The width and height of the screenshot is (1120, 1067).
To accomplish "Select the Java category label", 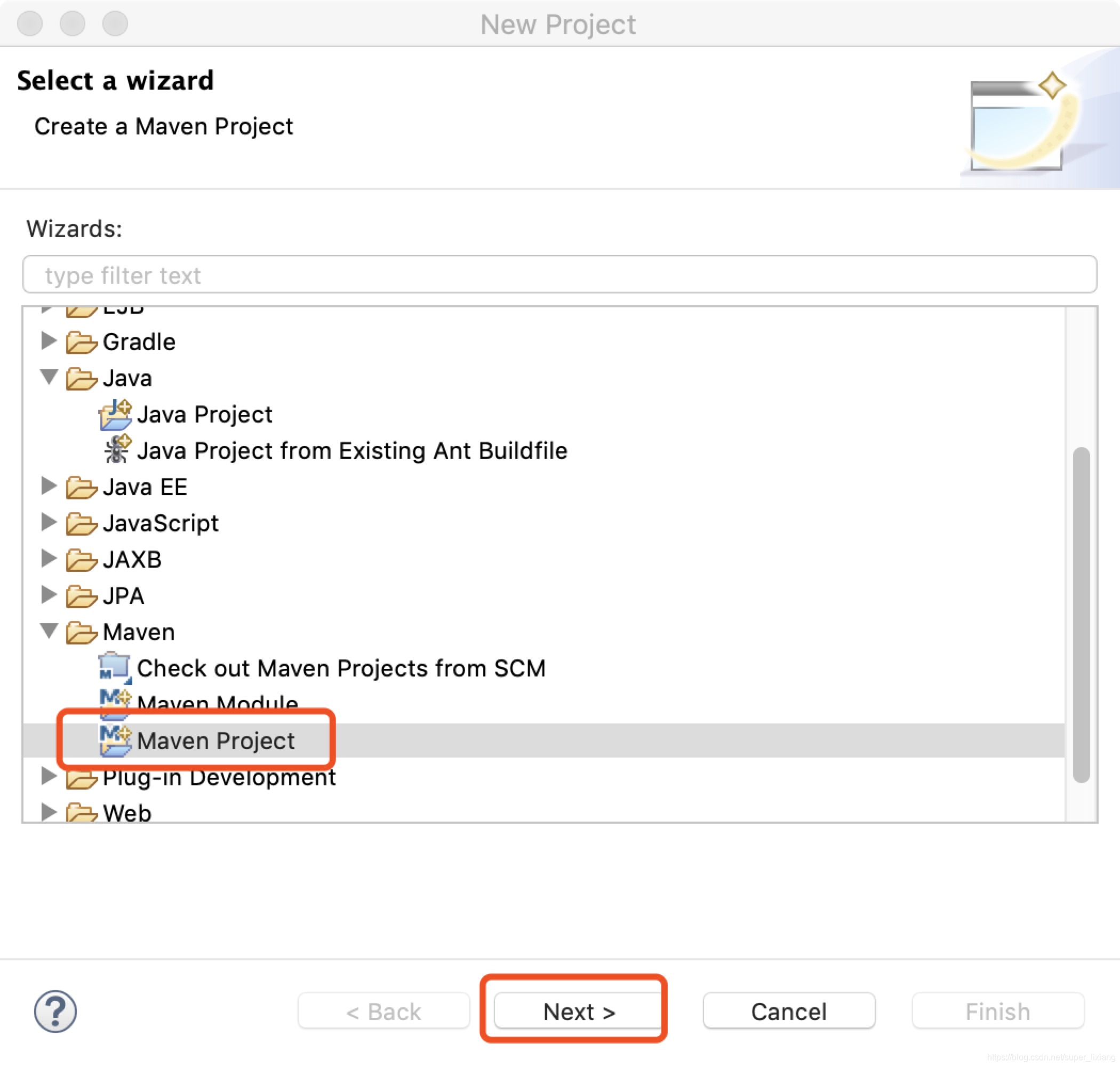I will pos(127,379).
